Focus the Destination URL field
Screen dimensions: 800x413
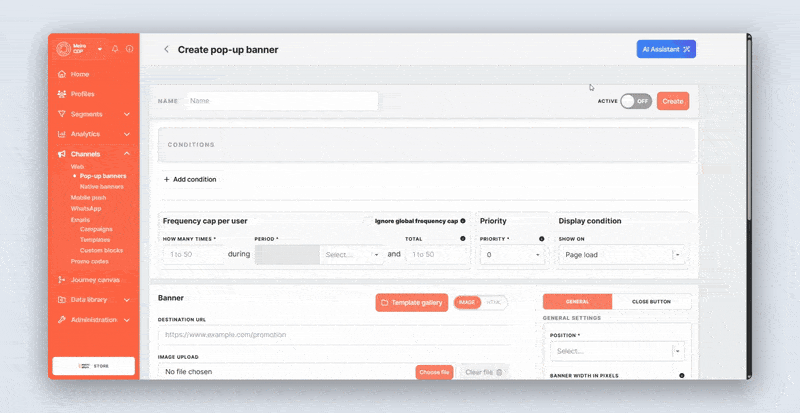coord(334,335)
